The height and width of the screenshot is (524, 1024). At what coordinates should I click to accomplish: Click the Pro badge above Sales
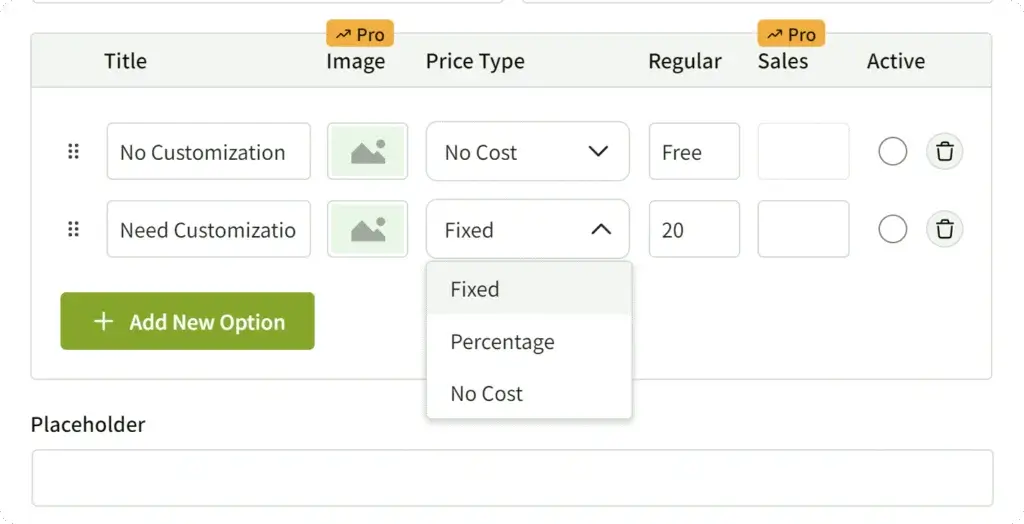(791, 34)
